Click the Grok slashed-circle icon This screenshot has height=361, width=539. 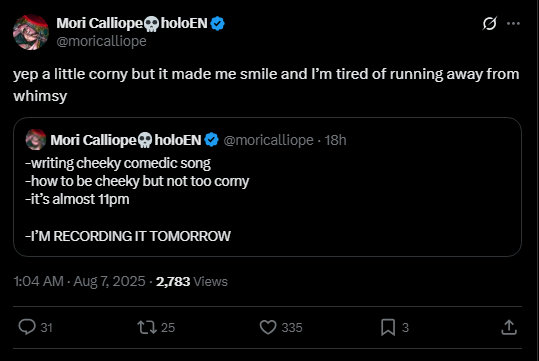pos(489,23)
